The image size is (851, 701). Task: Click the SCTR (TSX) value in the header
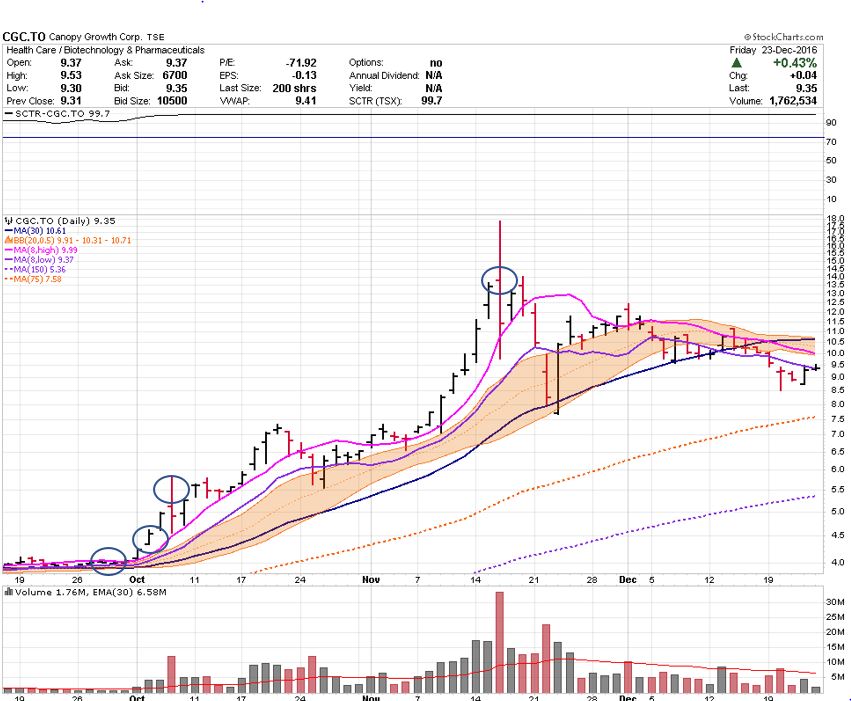point(431,101)
